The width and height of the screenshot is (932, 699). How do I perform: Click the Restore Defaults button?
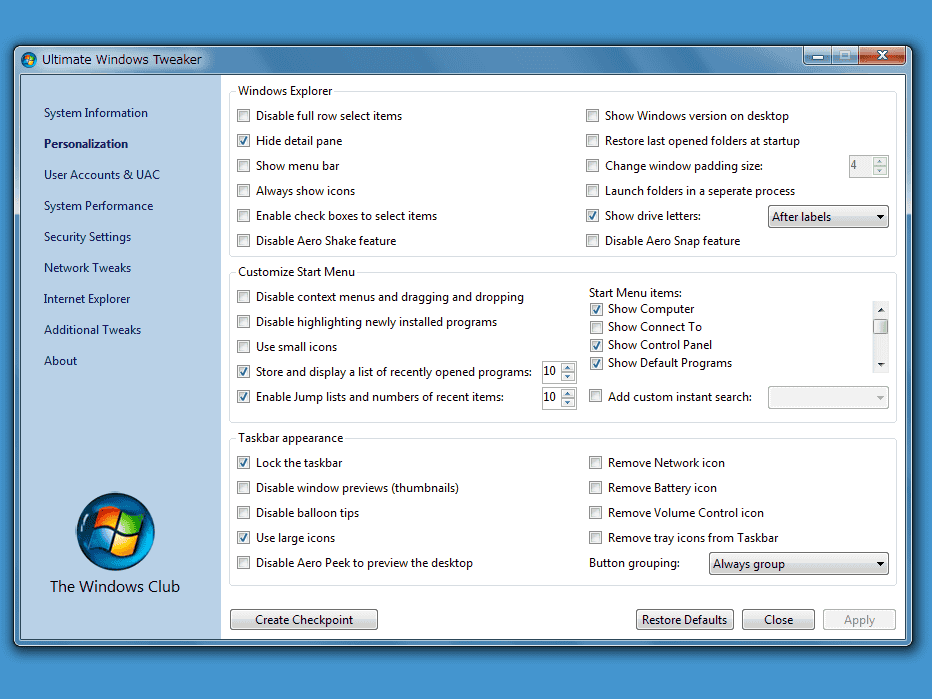684,619
